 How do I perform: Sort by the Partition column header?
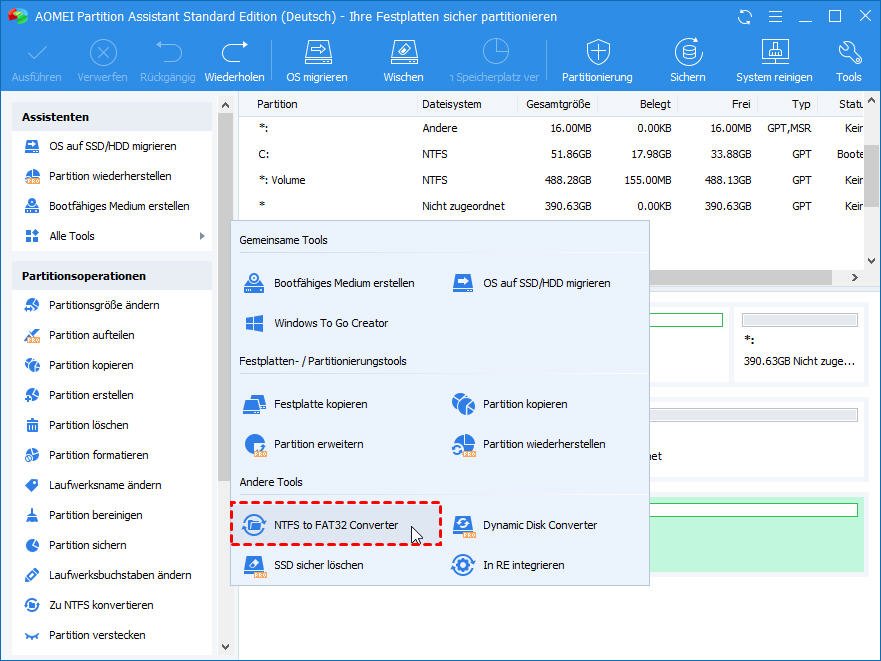pos(277,104)
